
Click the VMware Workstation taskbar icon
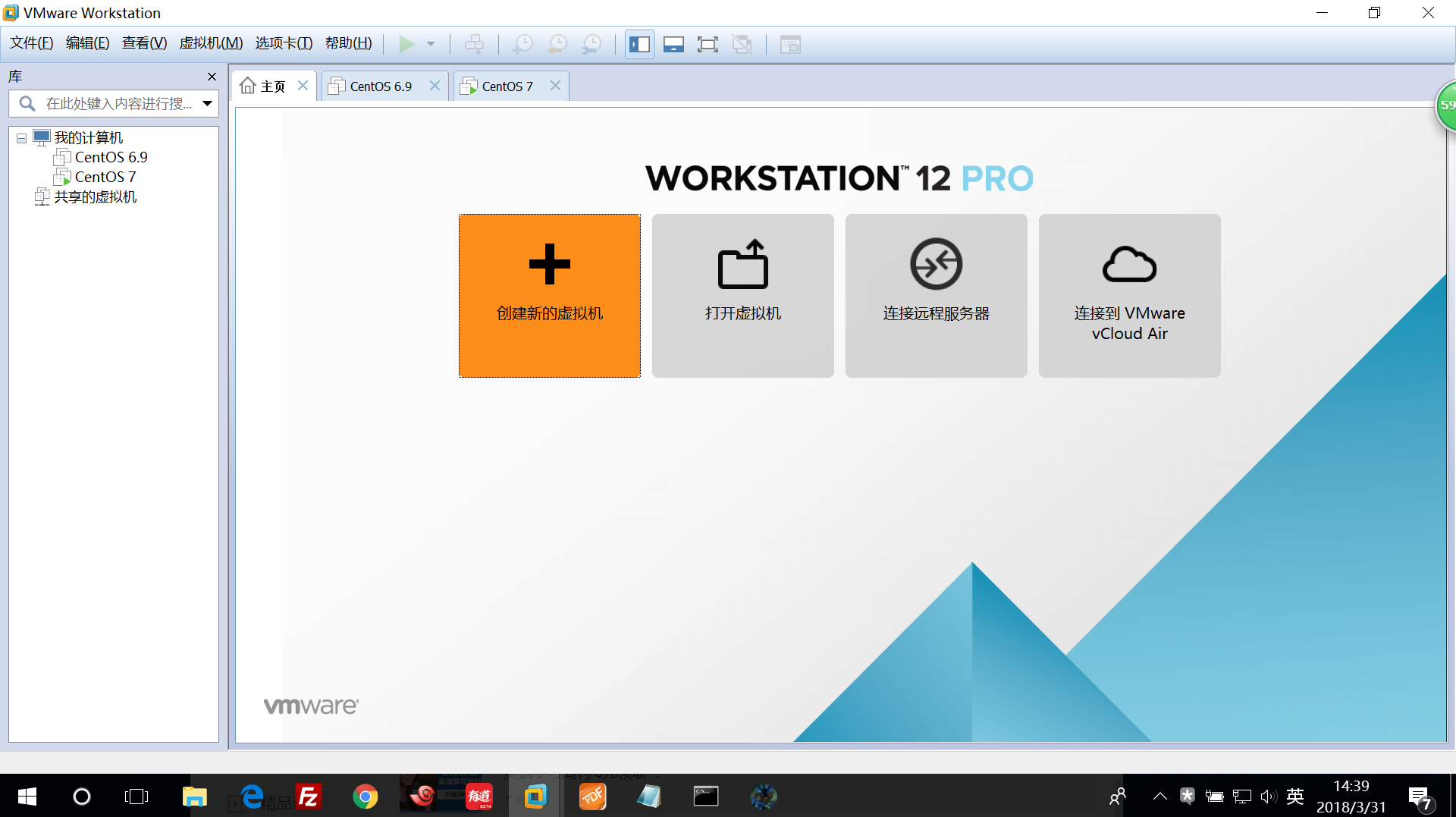tap(535, 796)
